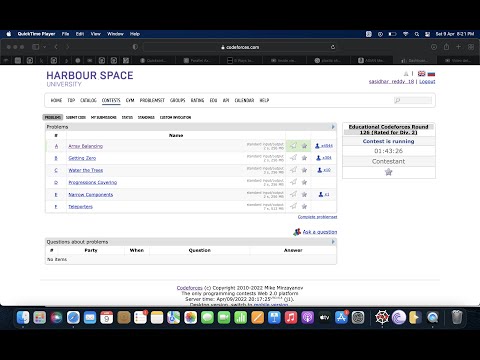
Task: Collapse the Questions about problems panel arrow
Action: pos(333,242)
